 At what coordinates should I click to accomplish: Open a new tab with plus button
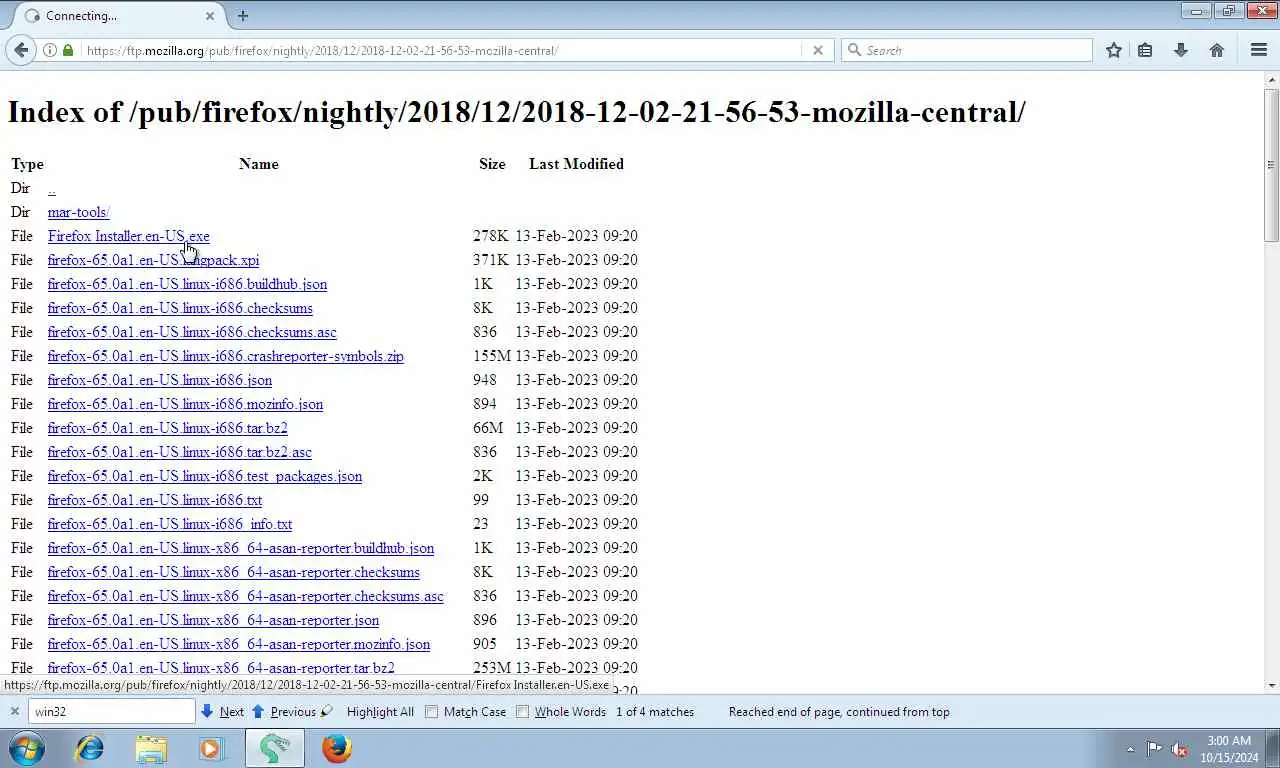242,15
